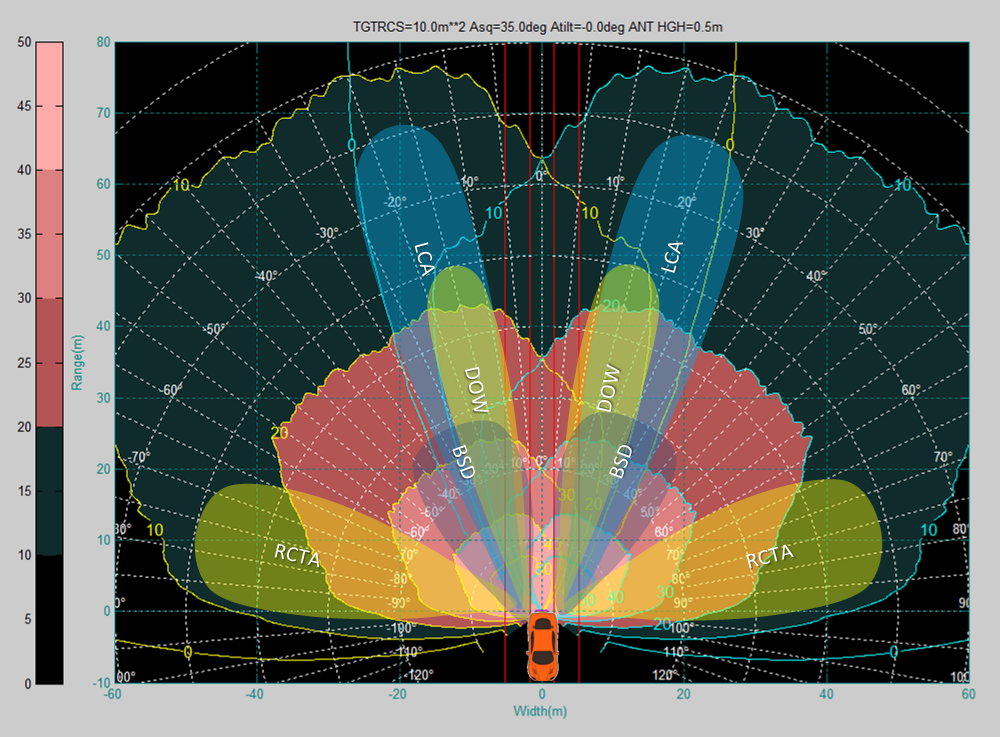Image resolution: width=1000 pixels, height=737 pixels.
Task: Click the 50 tick atop the colorbar
Action: [23, 42]
